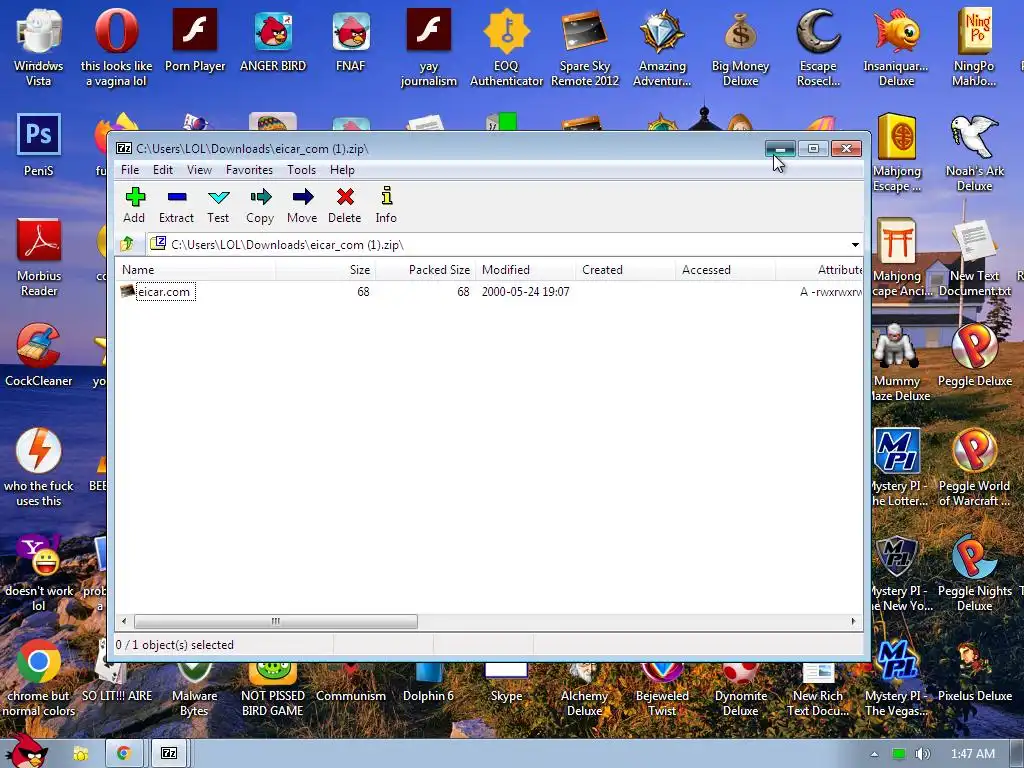The image size is (1024, 768).
Task: Minimize the 7-Zip window
Action: [780, 149]
